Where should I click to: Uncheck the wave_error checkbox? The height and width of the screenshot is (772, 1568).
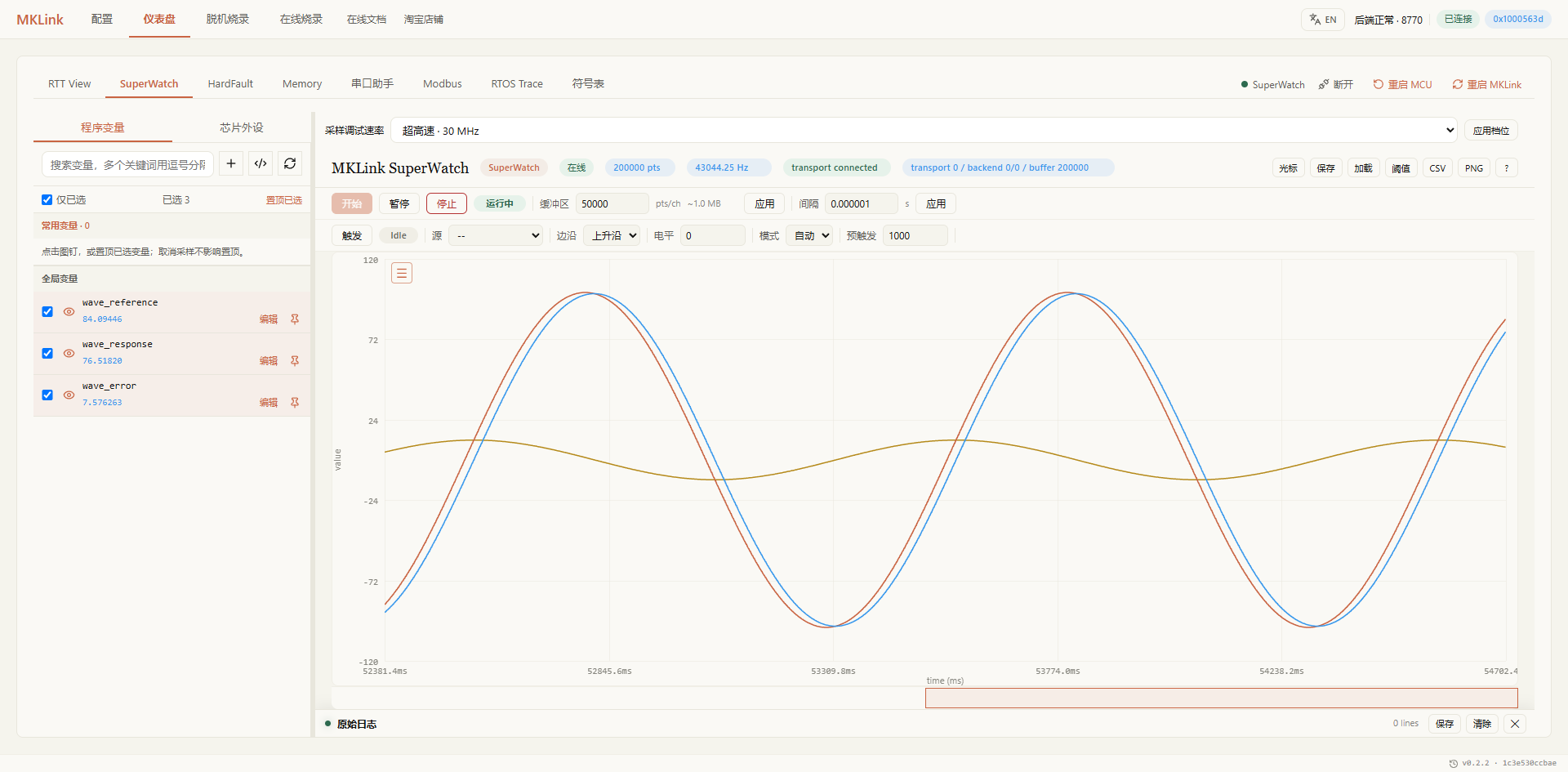pyautogui.click(x=47, y=395)
